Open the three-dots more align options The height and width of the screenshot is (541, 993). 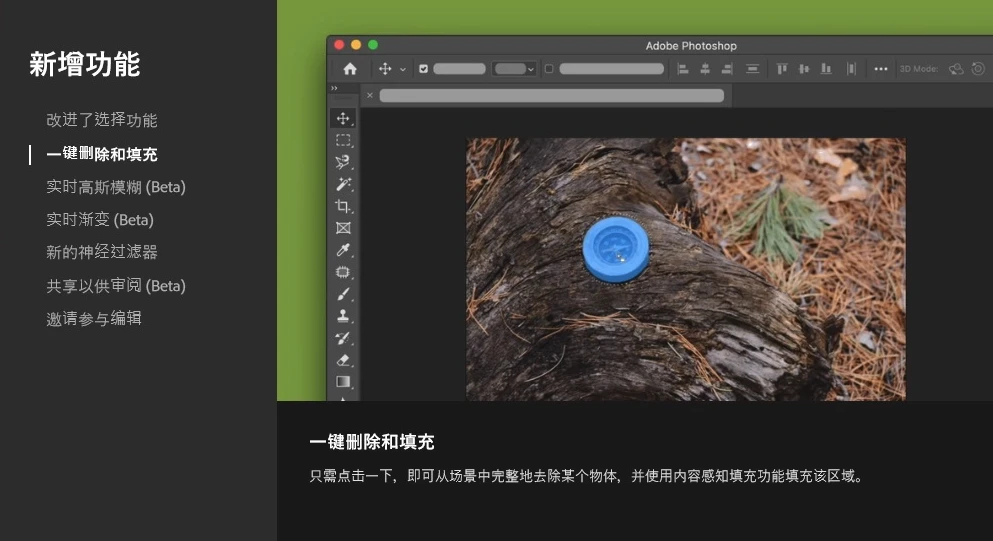[x=881, y=68]
